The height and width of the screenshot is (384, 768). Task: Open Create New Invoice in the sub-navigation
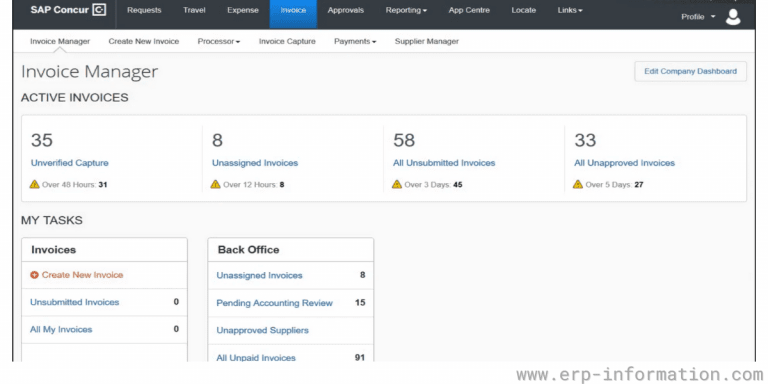(x=144, y=42)
